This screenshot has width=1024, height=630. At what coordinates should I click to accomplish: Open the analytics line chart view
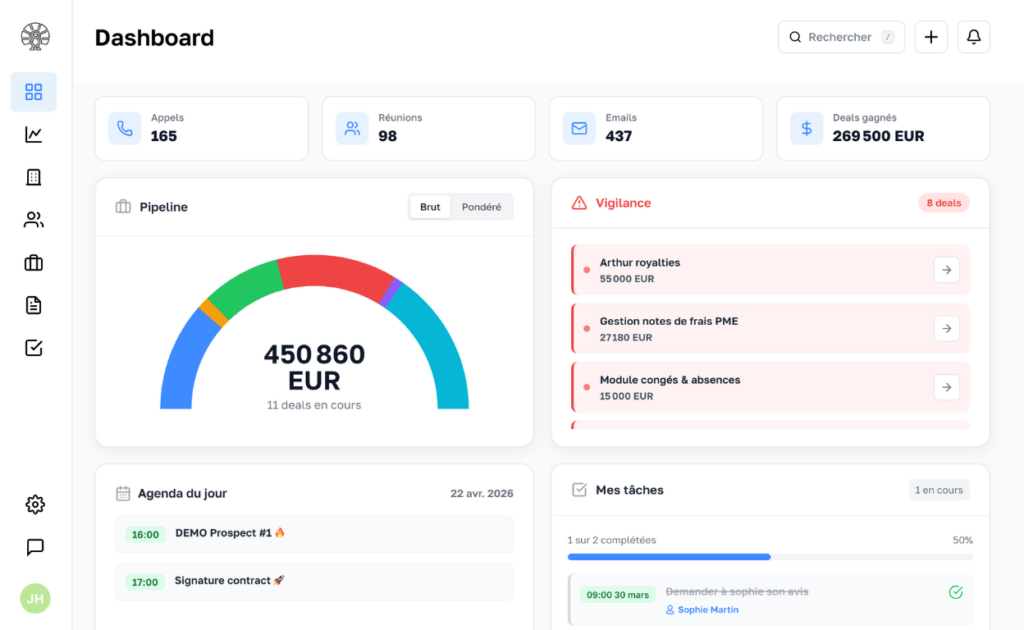(34, 134)
